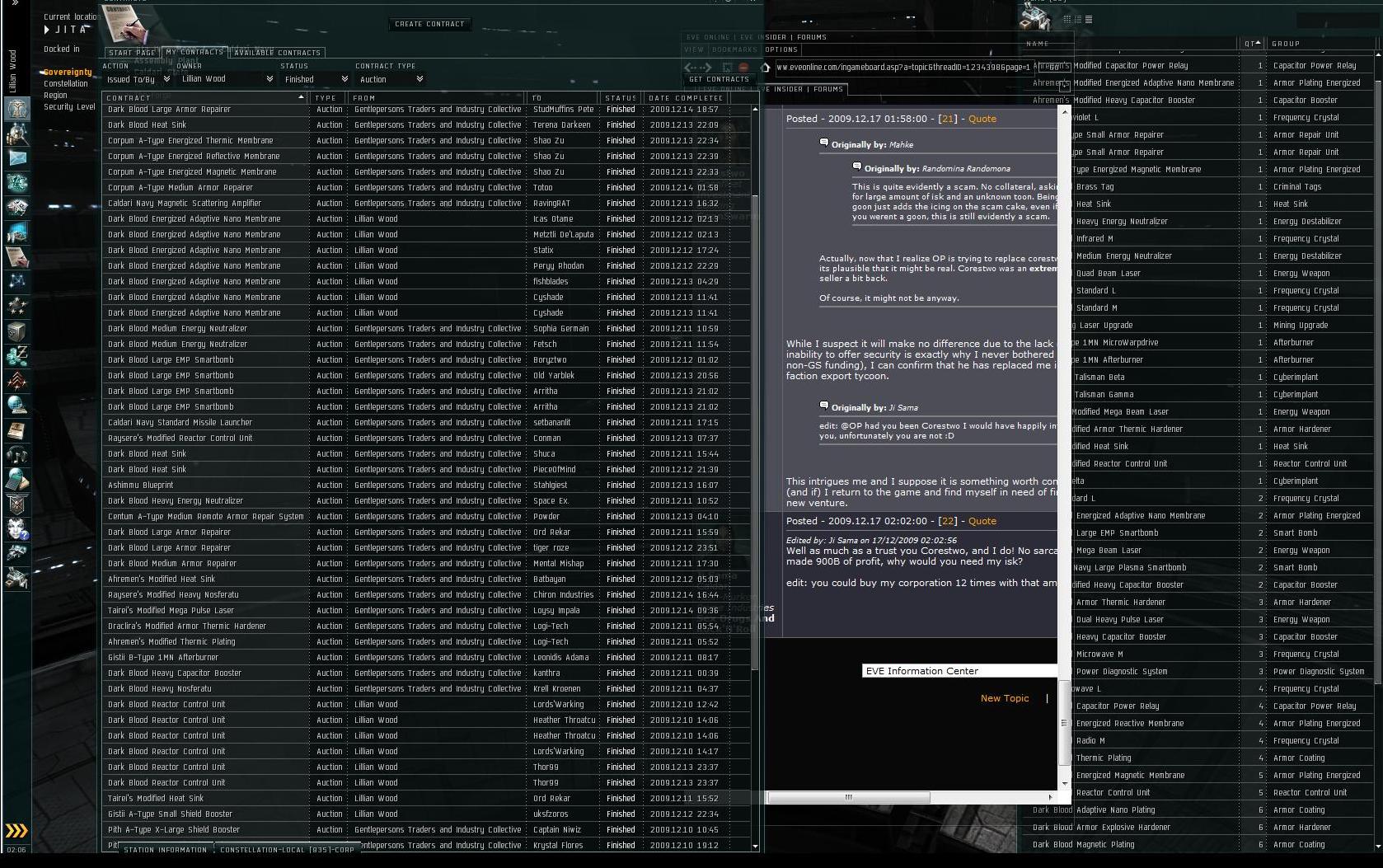Image resolution: width=1383 pixels, height=868 pixels.
Task: Open the shield emblem icon in the sidebar
Action: [16, 504]
